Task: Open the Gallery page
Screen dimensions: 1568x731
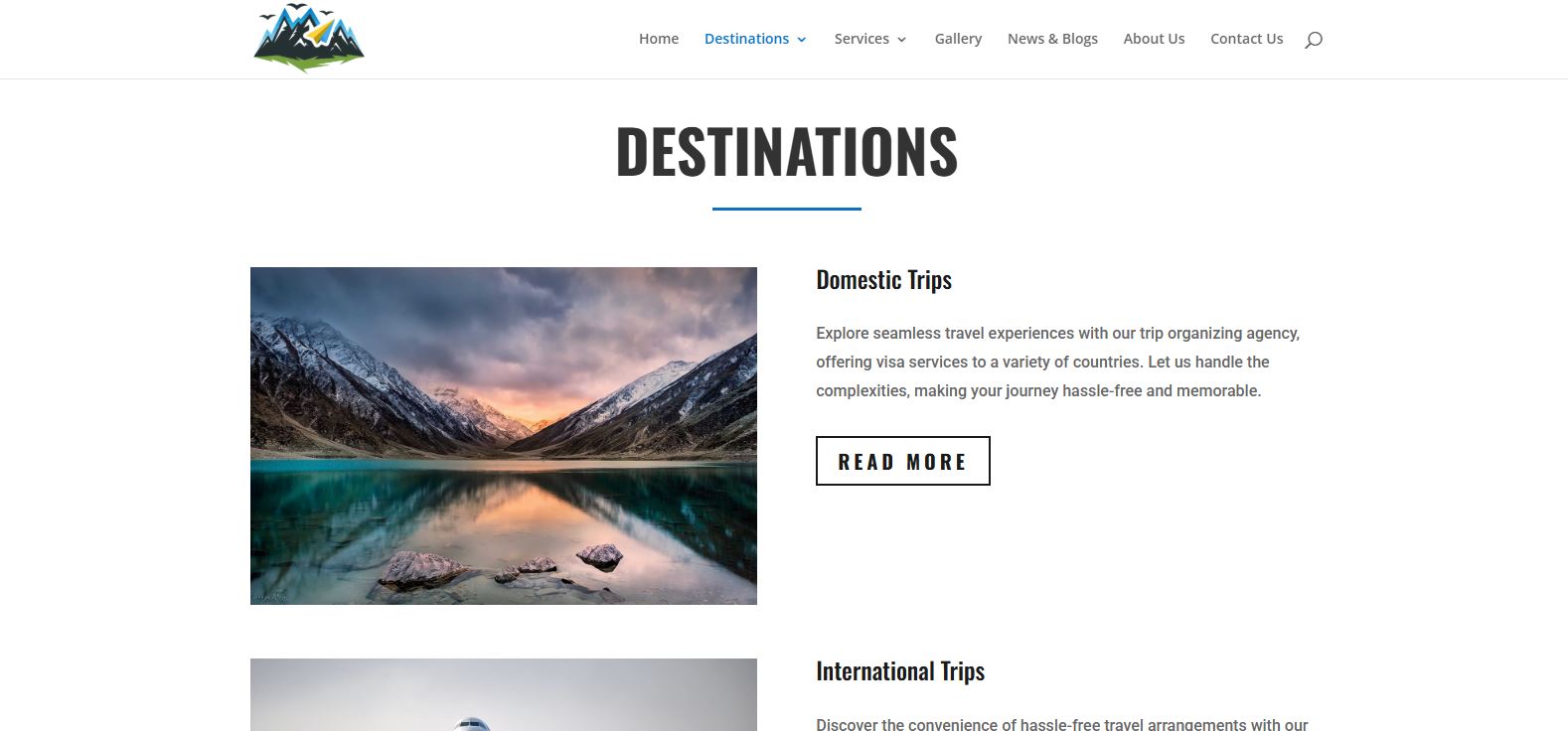Action: tap(958, 39)
